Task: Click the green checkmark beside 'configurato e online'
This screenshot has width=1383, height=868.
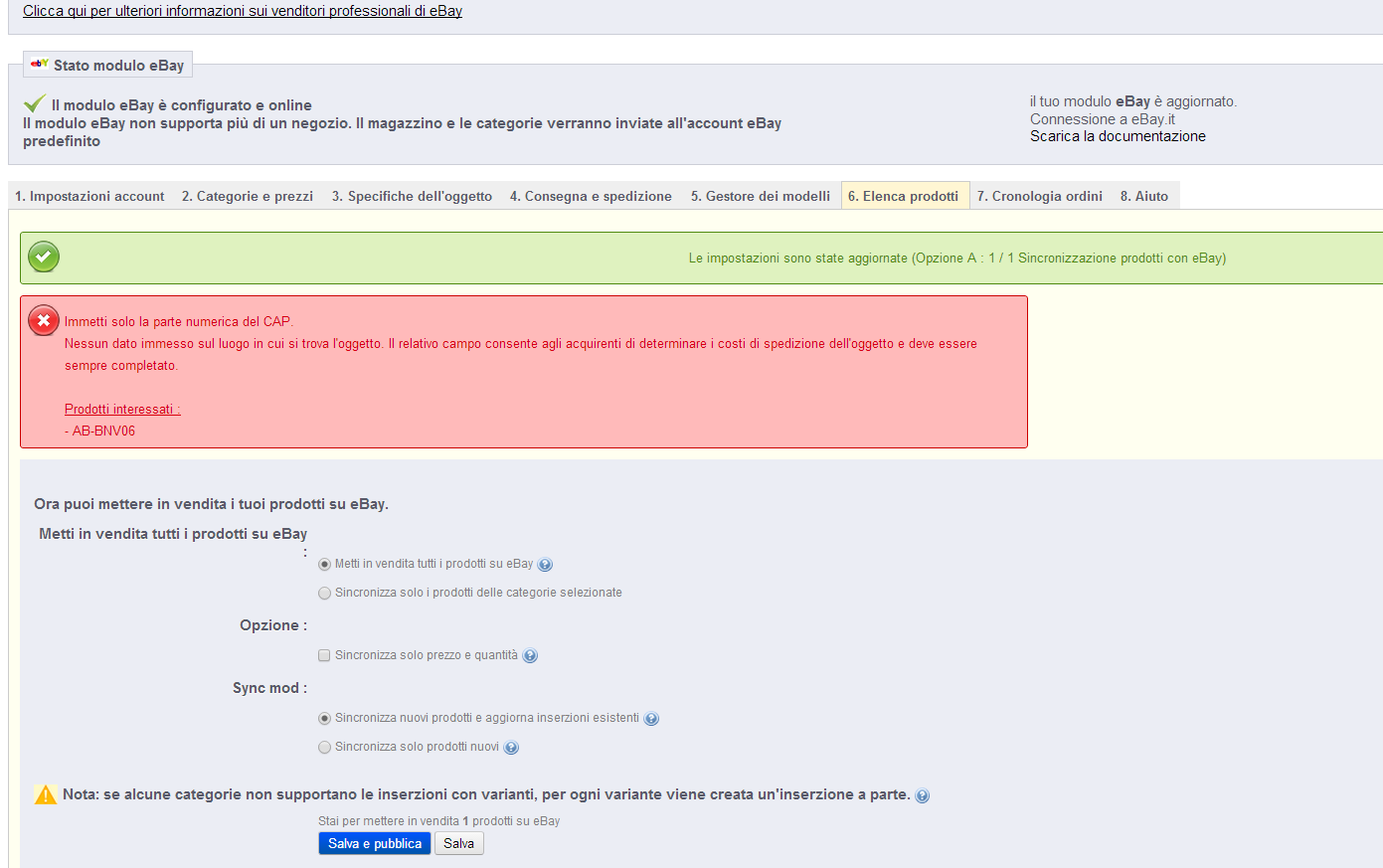Action: [35, 103]
